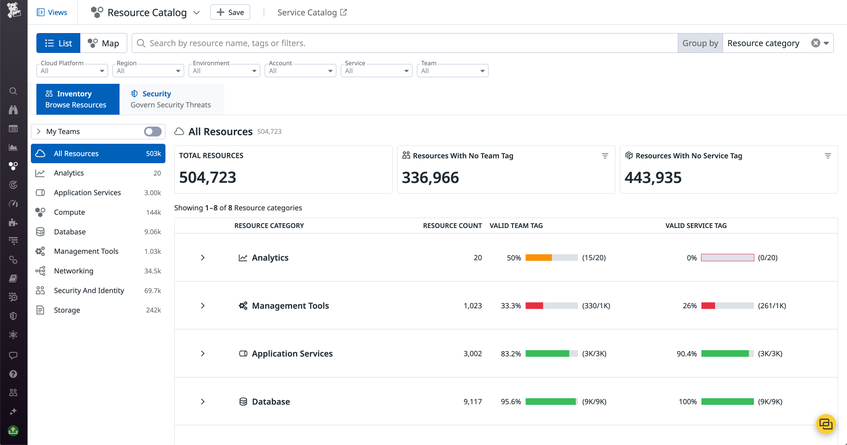Select Storage in the left category list
This screenshot has height=445, width=847.
tap(98, 310)
